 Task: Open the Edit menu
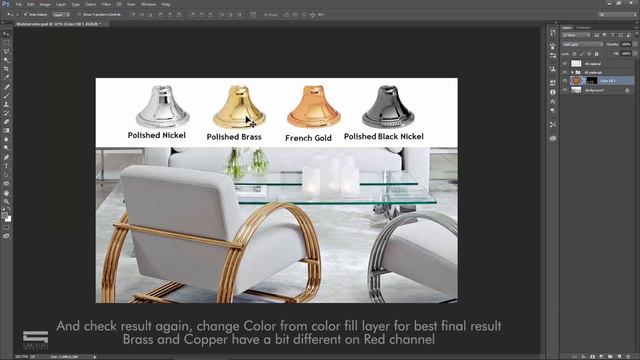[31, 4]
